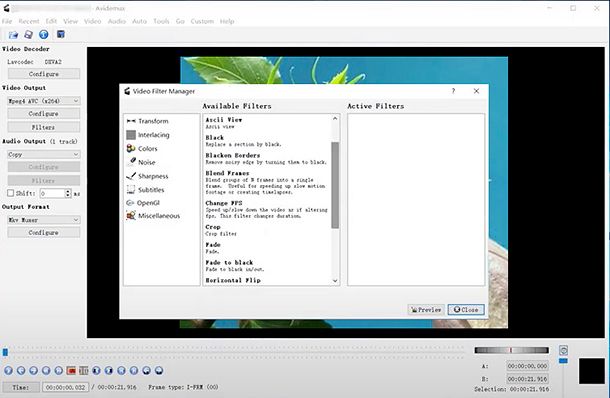
Task: Click the Save Video toolbar icon
Action: click(x=28, y=35)
